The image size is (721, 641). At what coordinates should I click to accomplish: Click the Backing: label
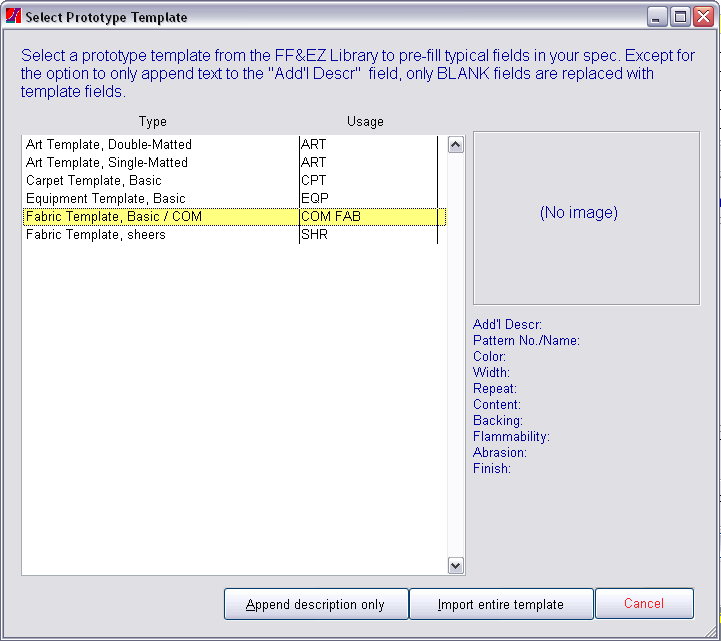click(498, 420)
